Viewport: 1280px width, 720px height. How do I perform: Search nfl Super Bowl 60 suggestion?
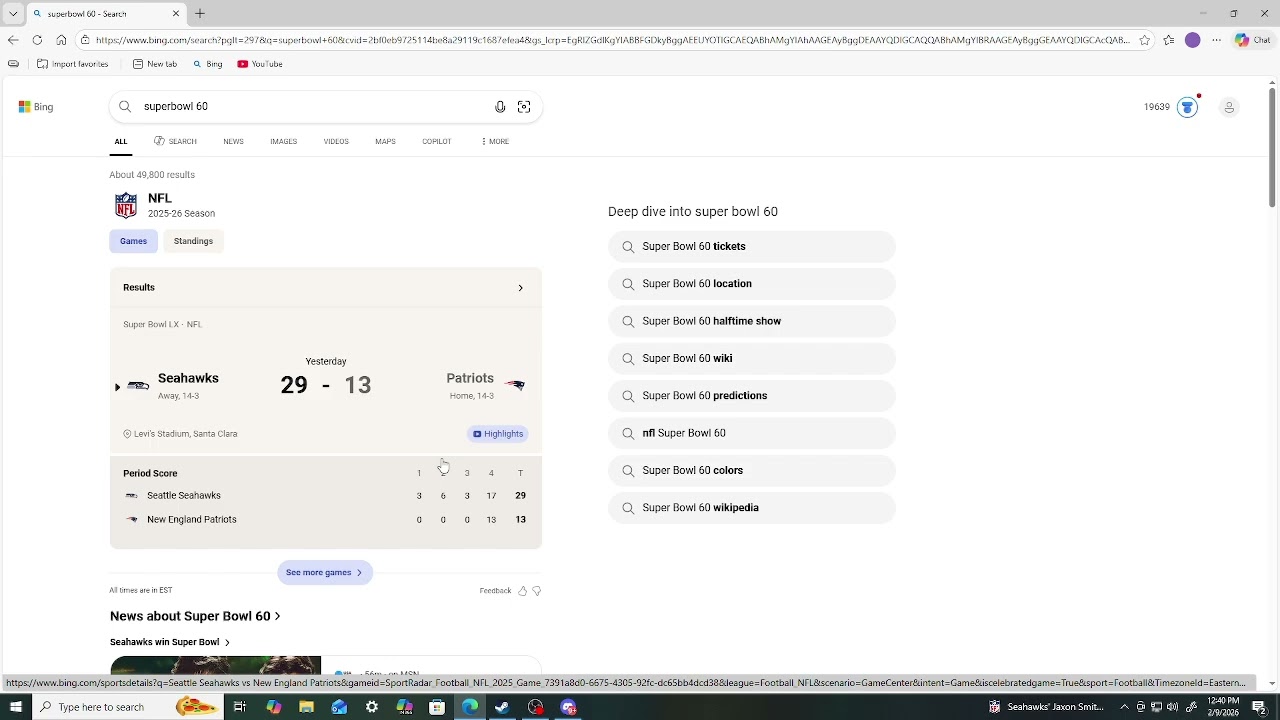tap(751, 433)
